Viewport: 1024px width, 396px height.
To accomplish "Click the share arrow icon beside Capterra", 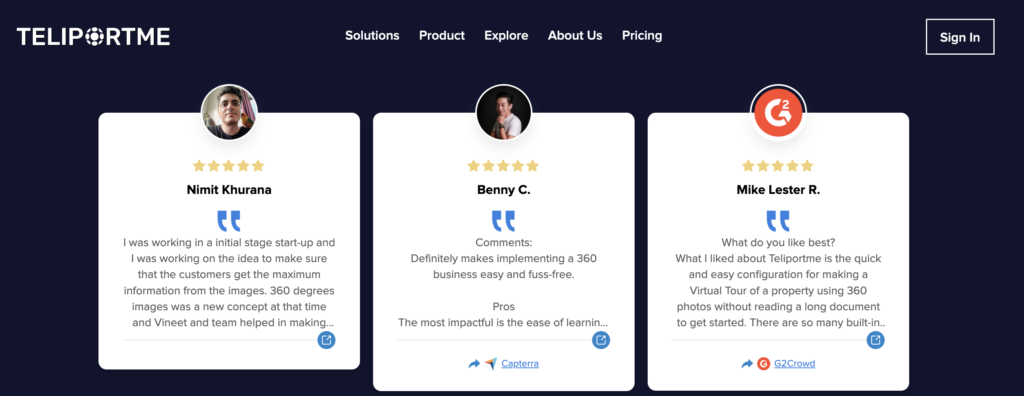I will tap(474, 364).
